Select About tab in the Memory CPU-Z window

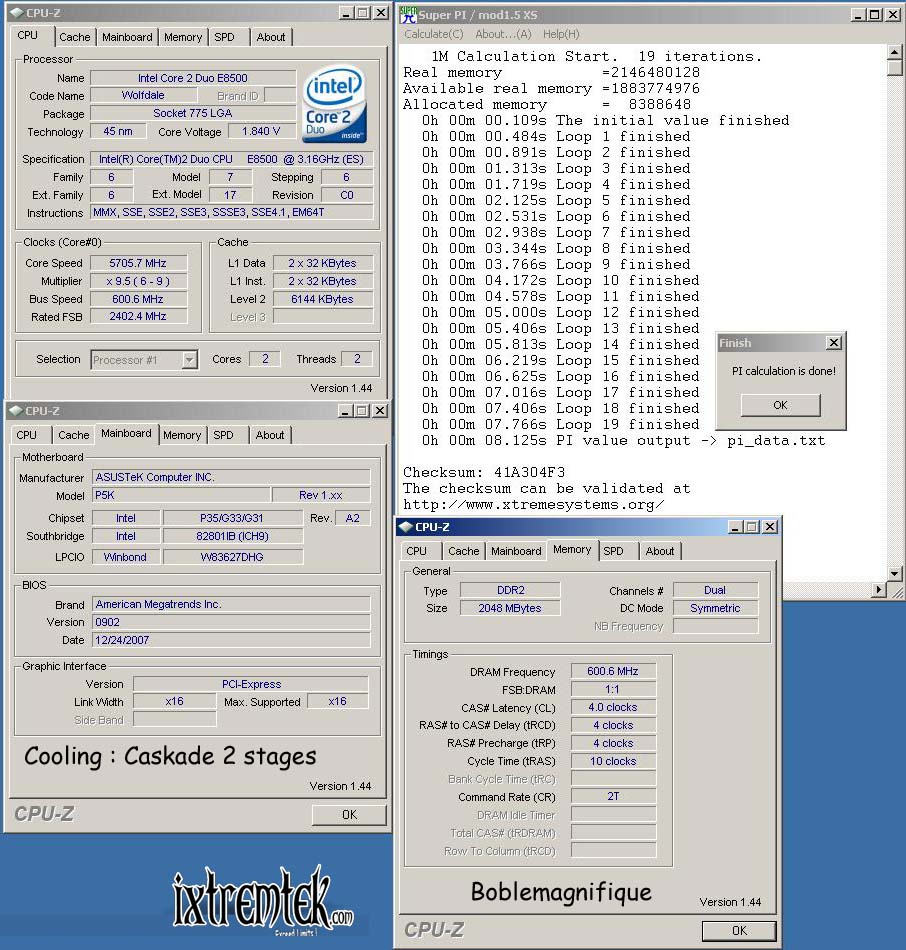660,551
